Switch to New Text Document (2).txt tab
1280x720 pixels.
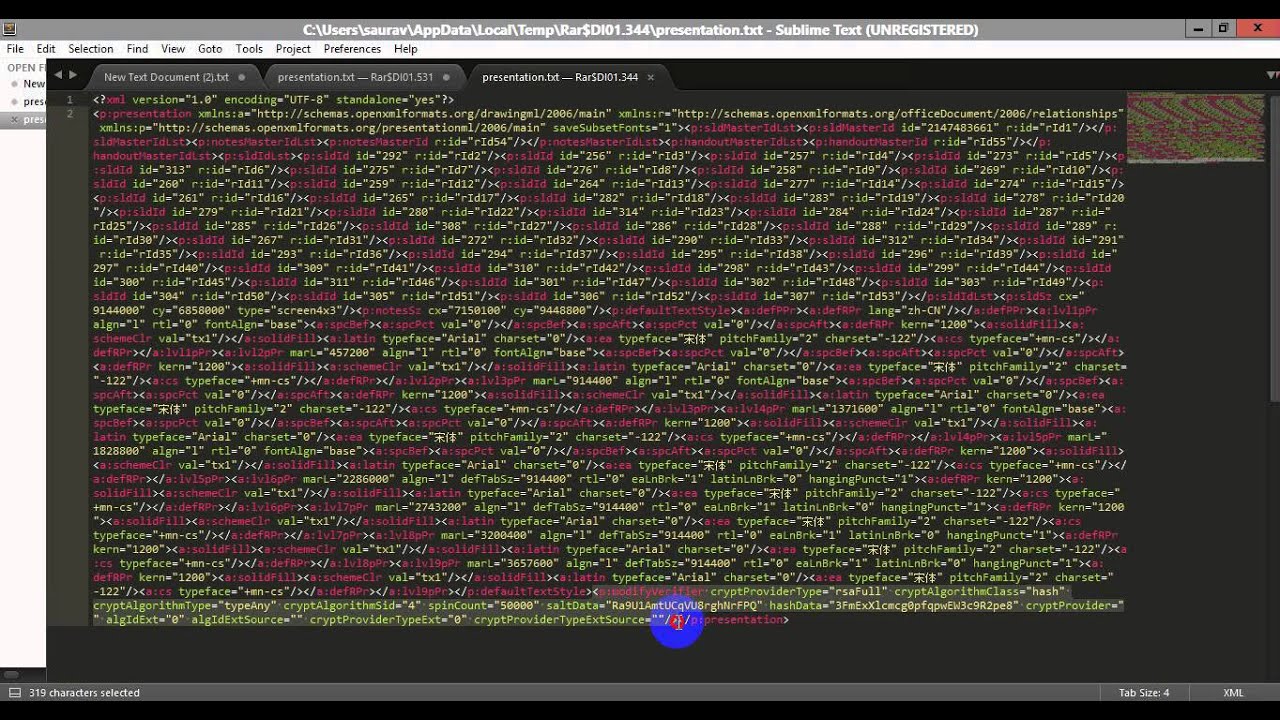[x=166, y=77]
